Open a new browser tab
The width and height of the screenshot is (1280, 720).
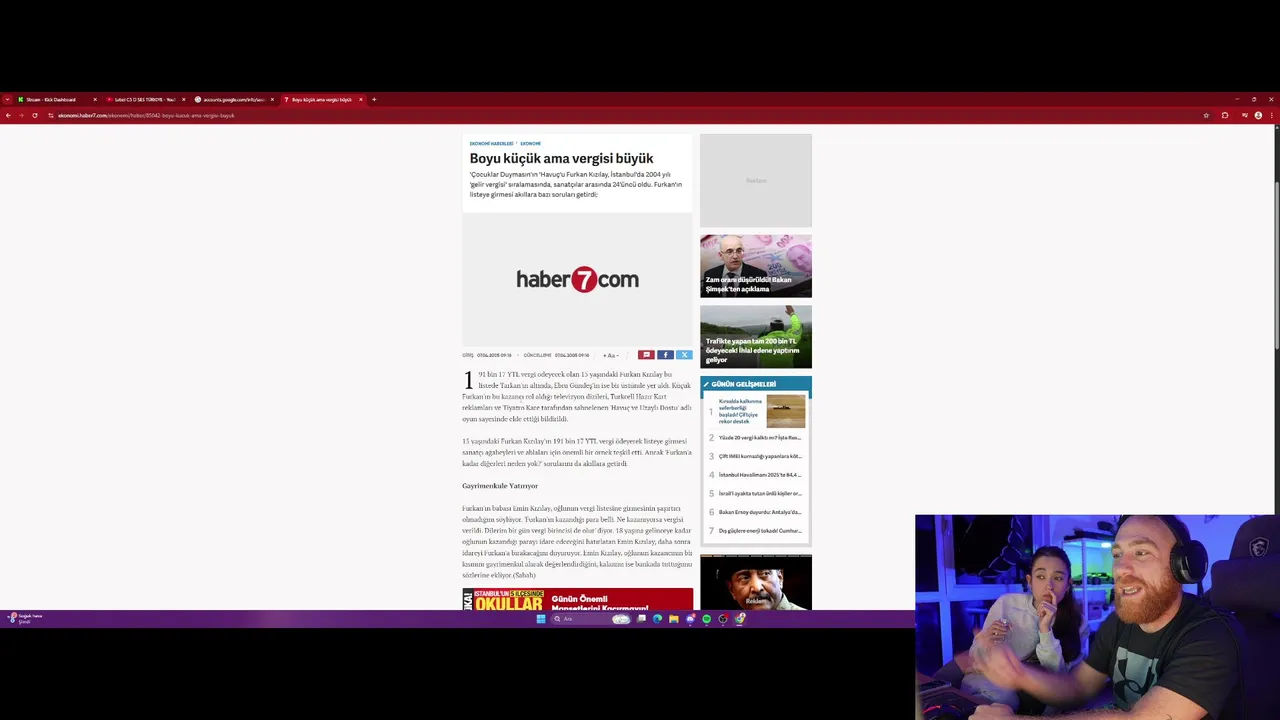(374, 99)
